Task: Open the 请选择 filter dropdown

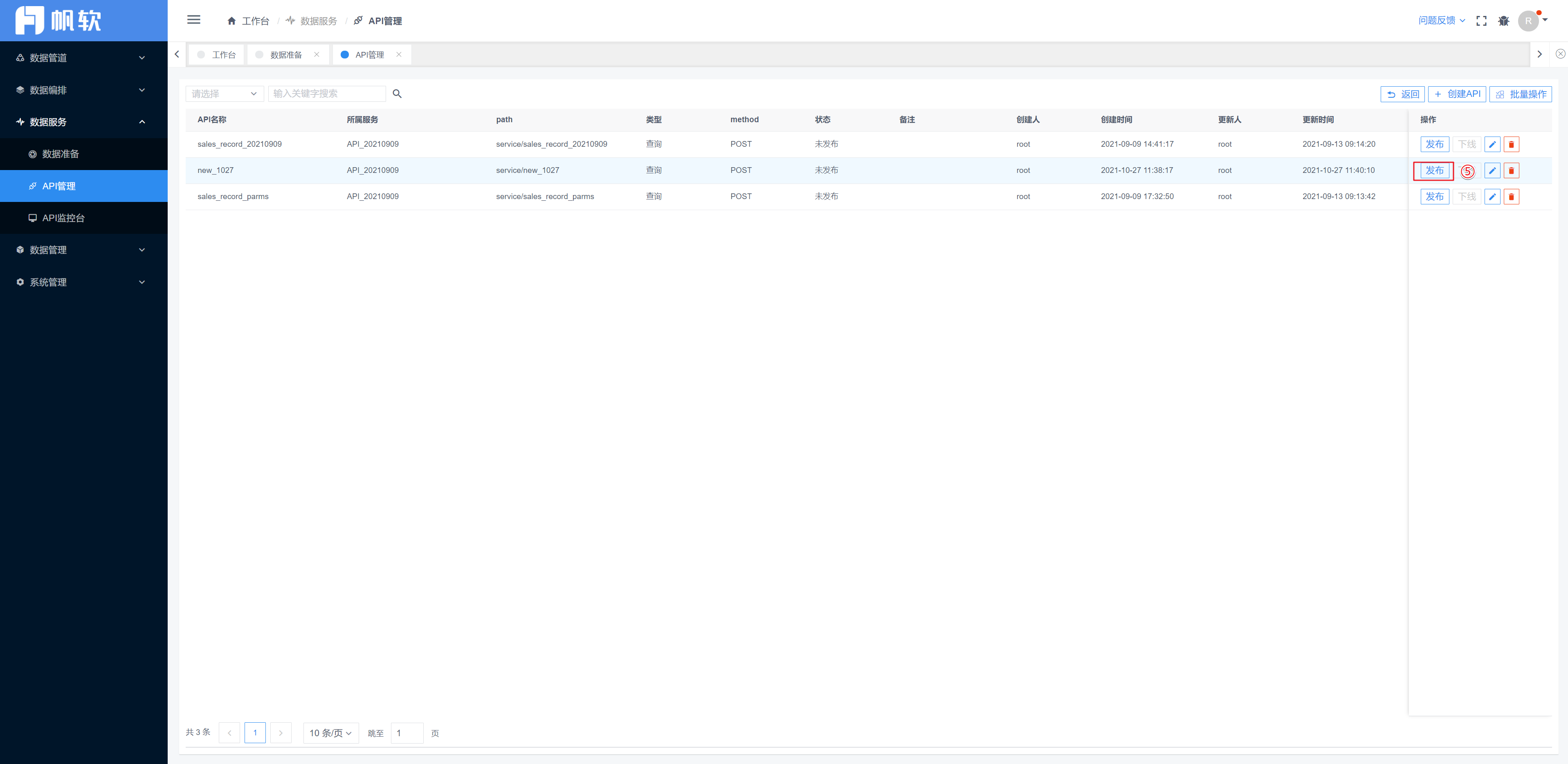Action: click(224, 94)
